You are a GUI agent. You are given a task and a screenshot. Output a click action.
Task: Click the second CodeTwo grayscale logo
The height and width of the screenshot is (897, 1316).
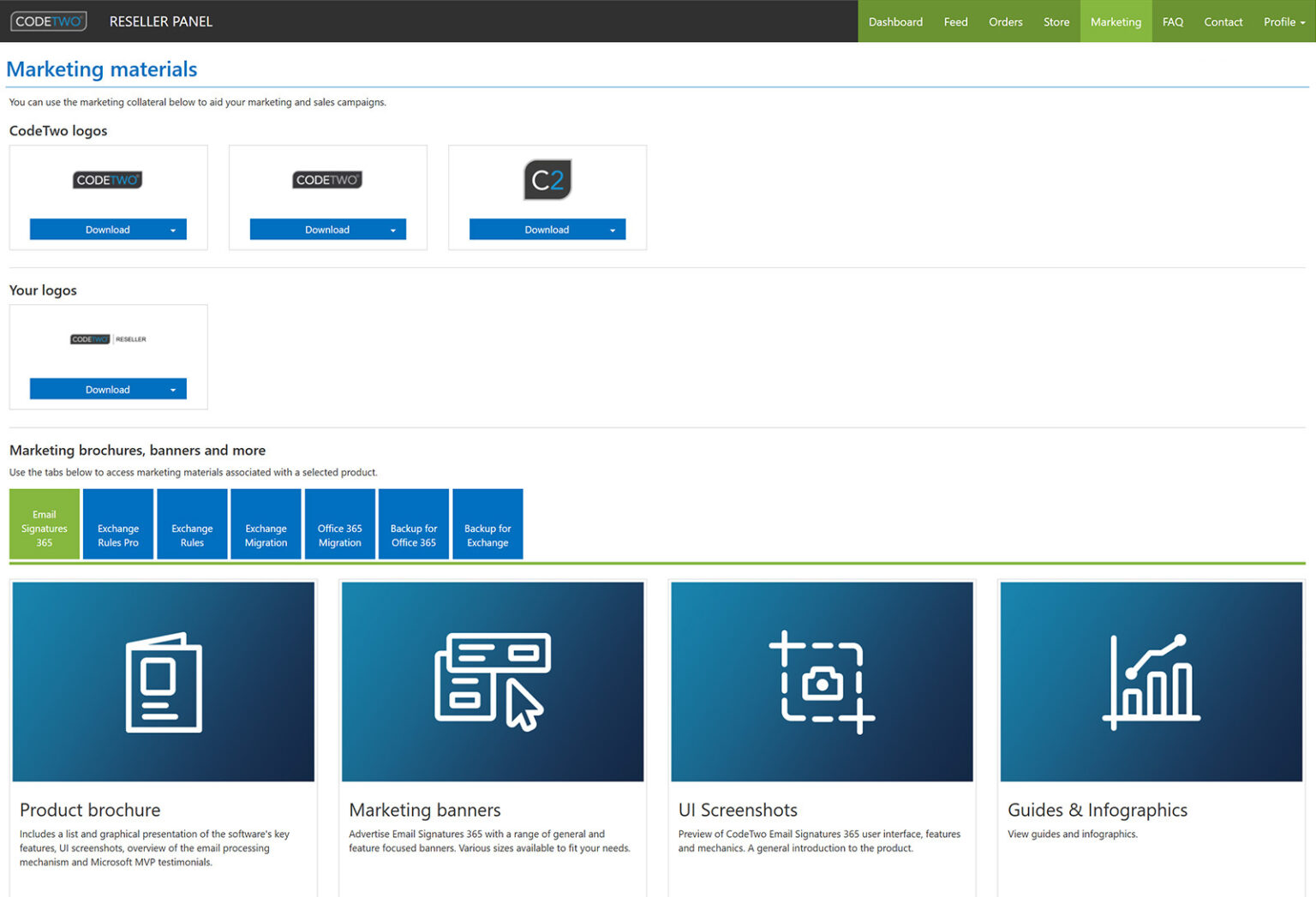tap(327, 180)
